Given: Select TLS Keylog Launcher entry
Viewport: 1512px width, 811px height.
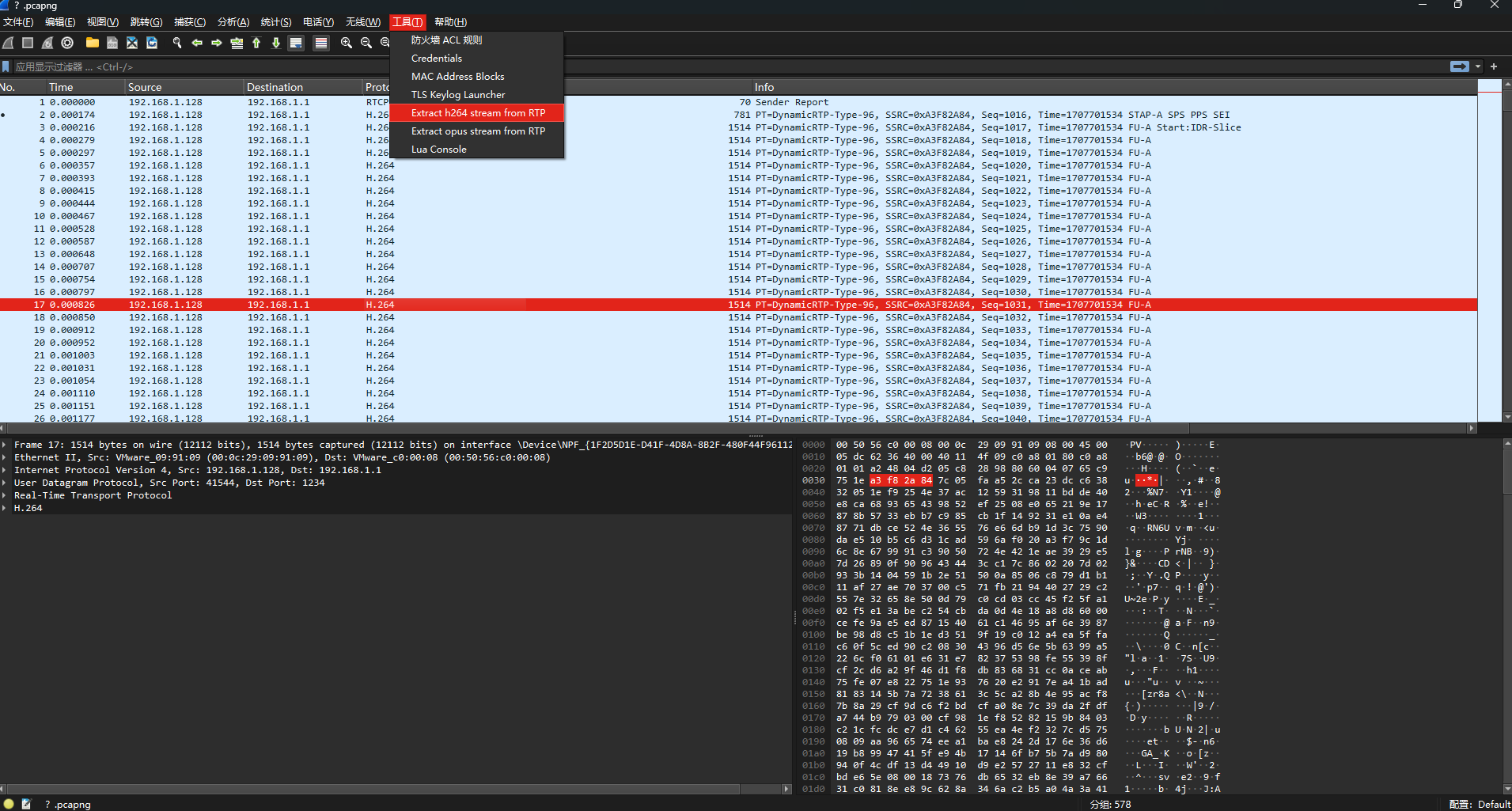Looking at the screenshot, I should pyautogui.click(x=478, y=95).
